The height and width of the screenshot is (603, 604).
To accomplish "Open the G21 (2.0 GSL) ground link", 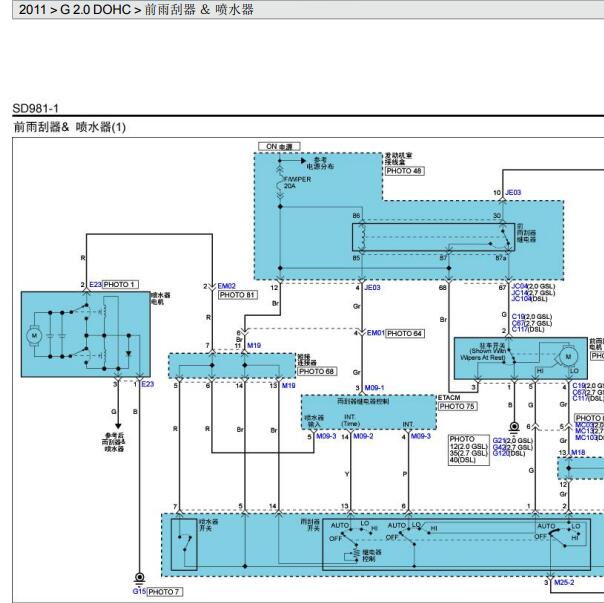I will (x=499, y=440).
